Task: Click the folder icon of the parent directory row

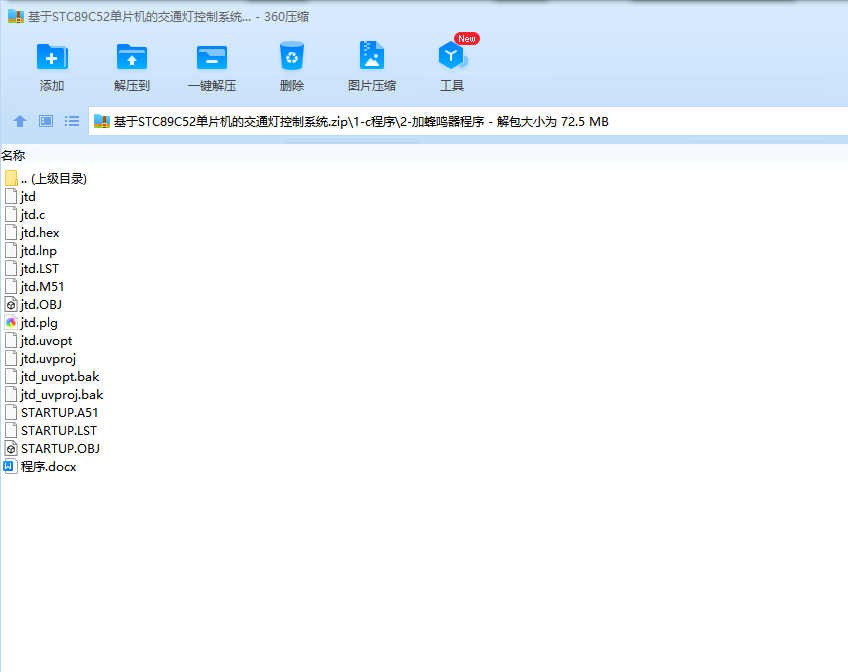Action: pyautogui.click(x=11, y=178)
